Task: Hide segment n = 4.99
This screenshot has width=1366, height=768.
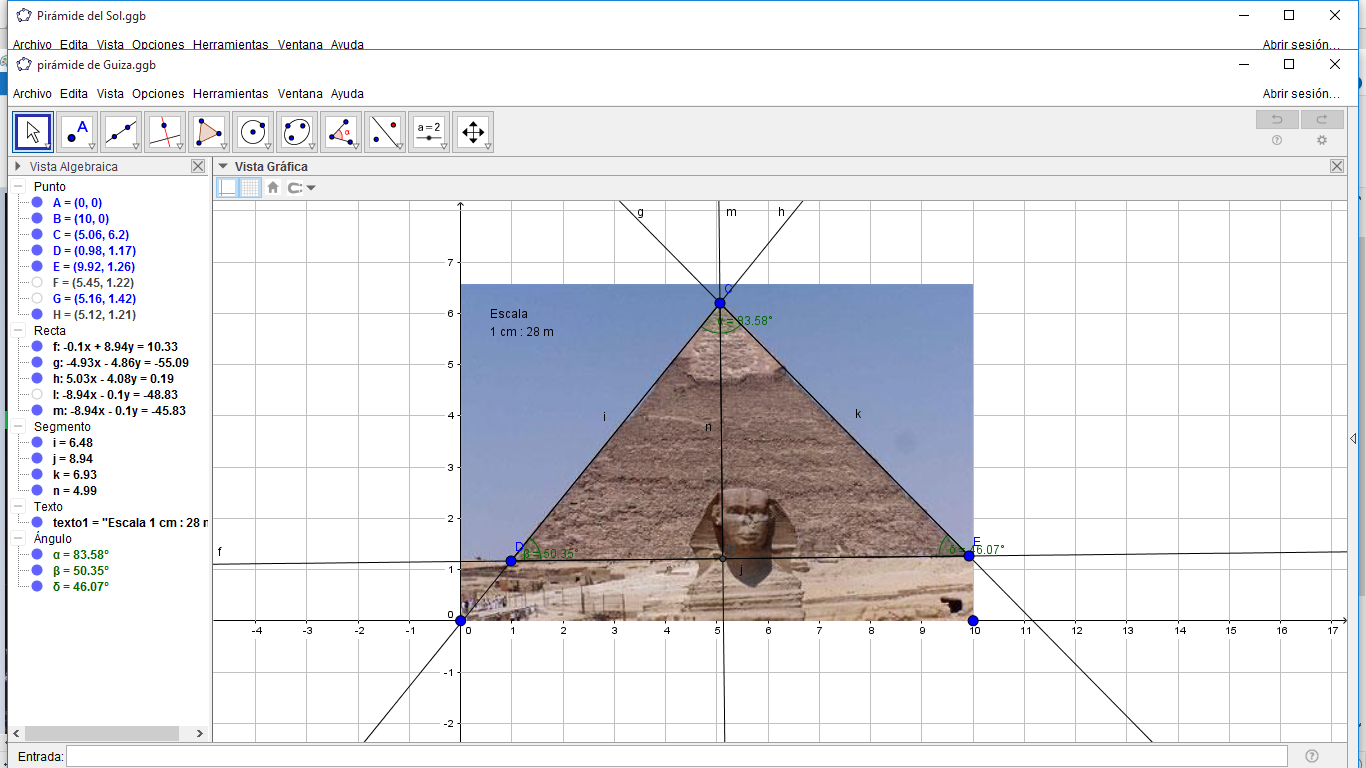Action: (x=37, y=491)
